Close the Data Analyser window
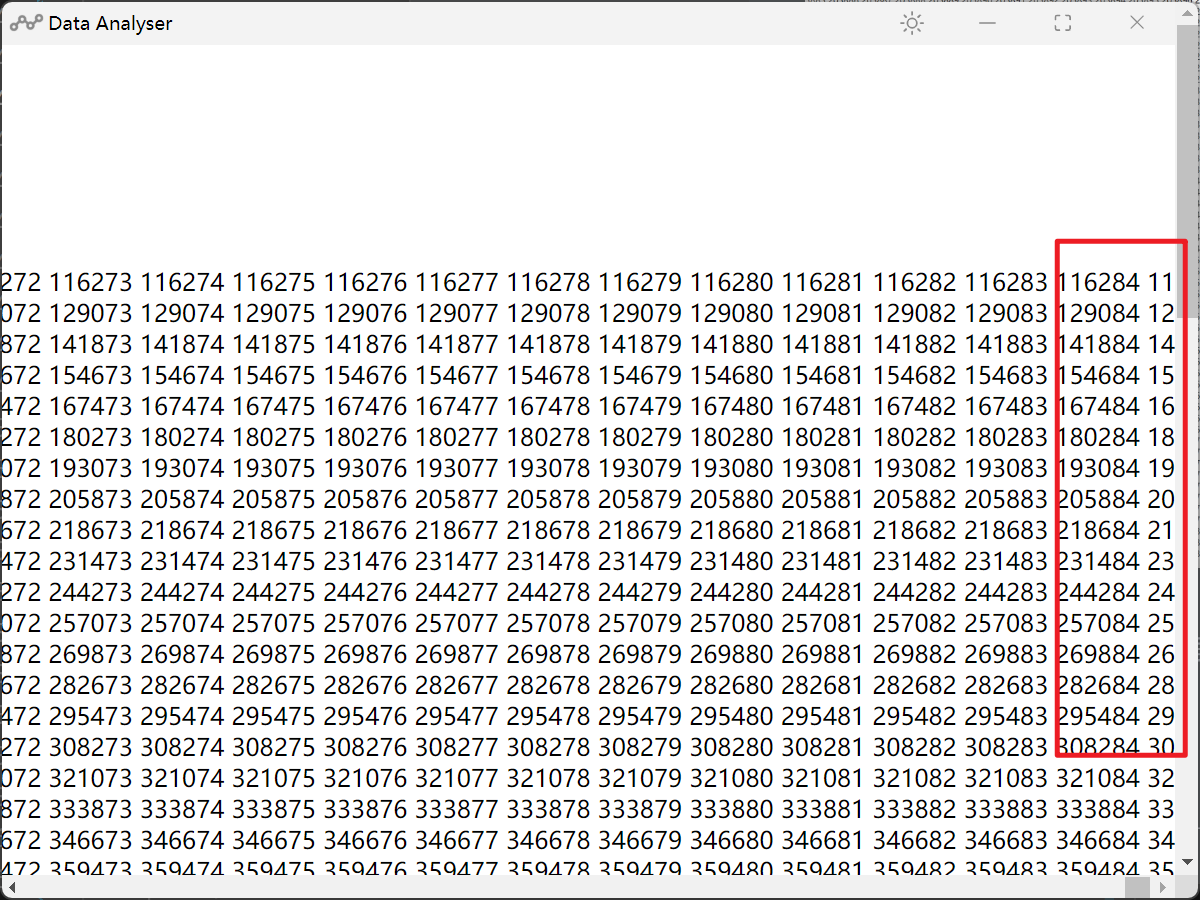 click(x=1137, y=24)
